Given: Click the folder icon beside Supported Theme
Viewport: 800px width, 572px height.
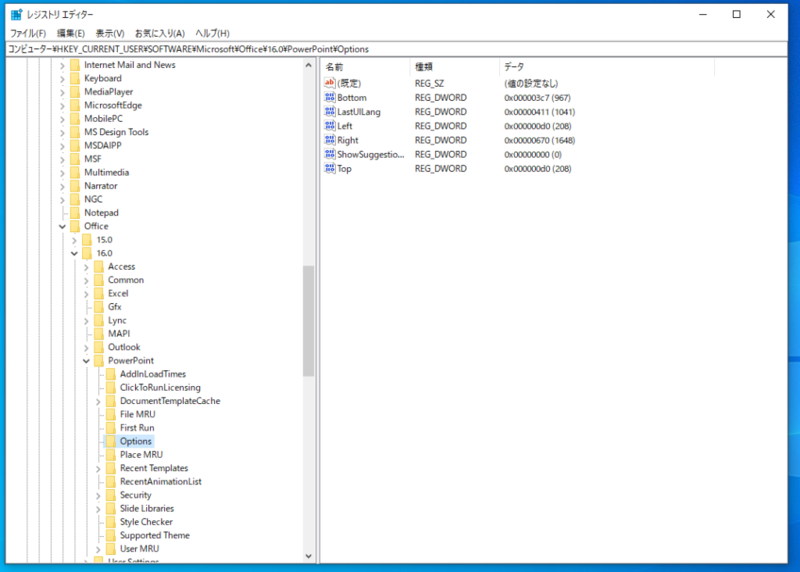Looking at the screenshot, I should pyautogui.click(x=111, y=535).
